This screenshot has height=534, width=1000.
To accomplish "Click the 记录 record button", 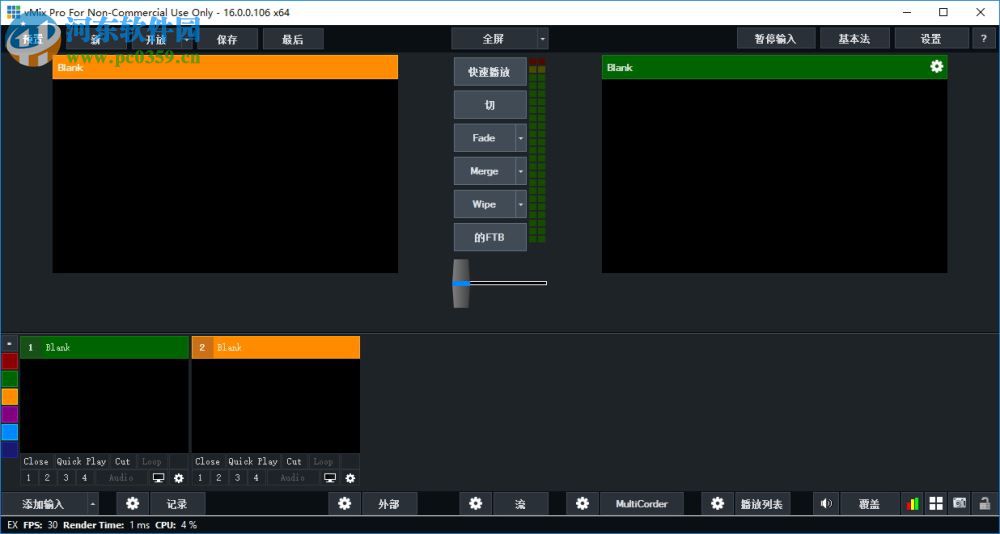I will [177, 503].
